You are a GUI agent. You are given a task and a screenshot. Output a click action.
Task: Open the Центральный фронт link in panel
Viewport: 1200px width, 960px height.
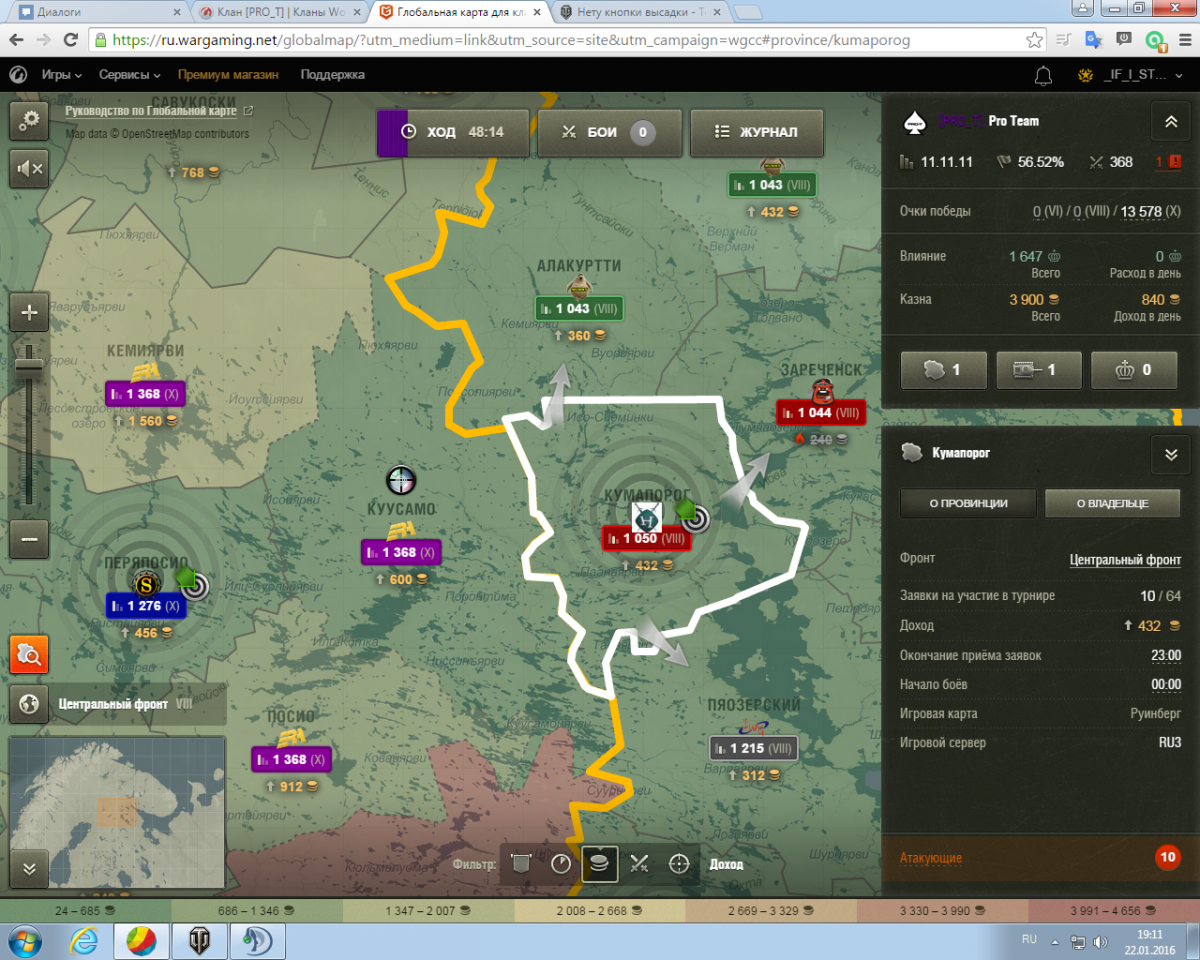tap(1125, 560)
